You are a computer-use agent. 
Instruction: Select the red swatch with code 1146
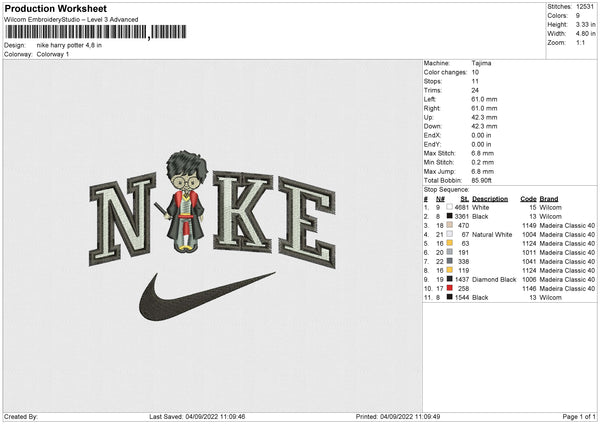[450, 288]
